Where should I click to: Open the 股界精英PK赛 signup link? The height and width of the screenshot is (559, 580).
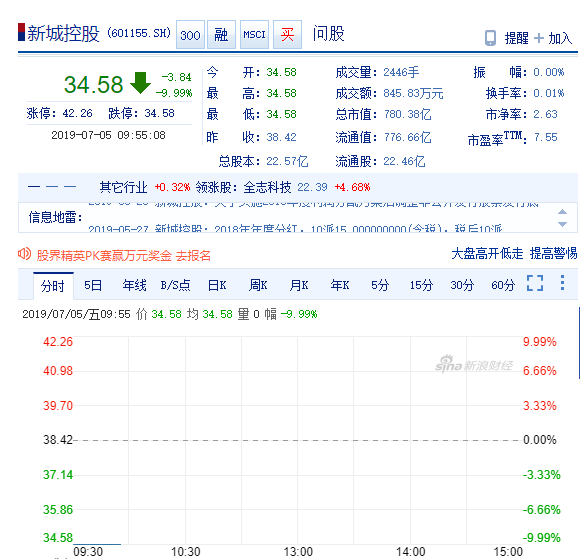click(124, 255)
